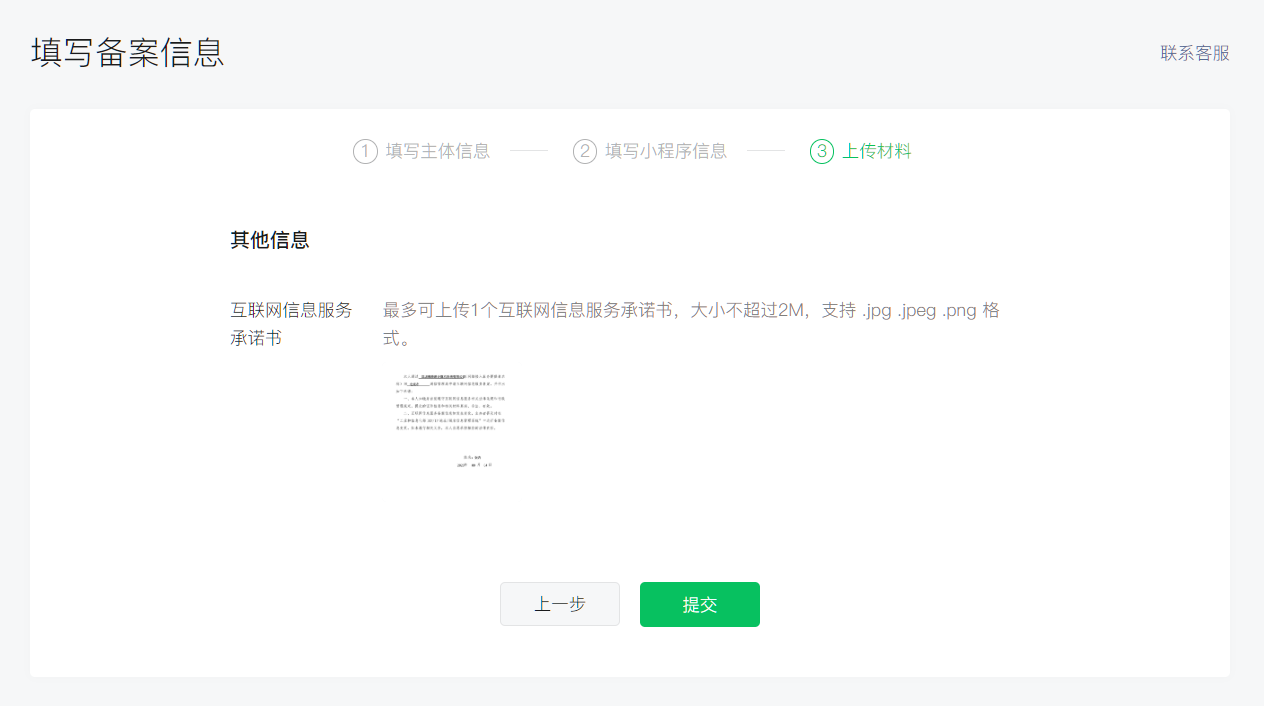Click the step 1 circled number icon
Viewport: 1264px width, 706px height.
(x=365, y=152)
